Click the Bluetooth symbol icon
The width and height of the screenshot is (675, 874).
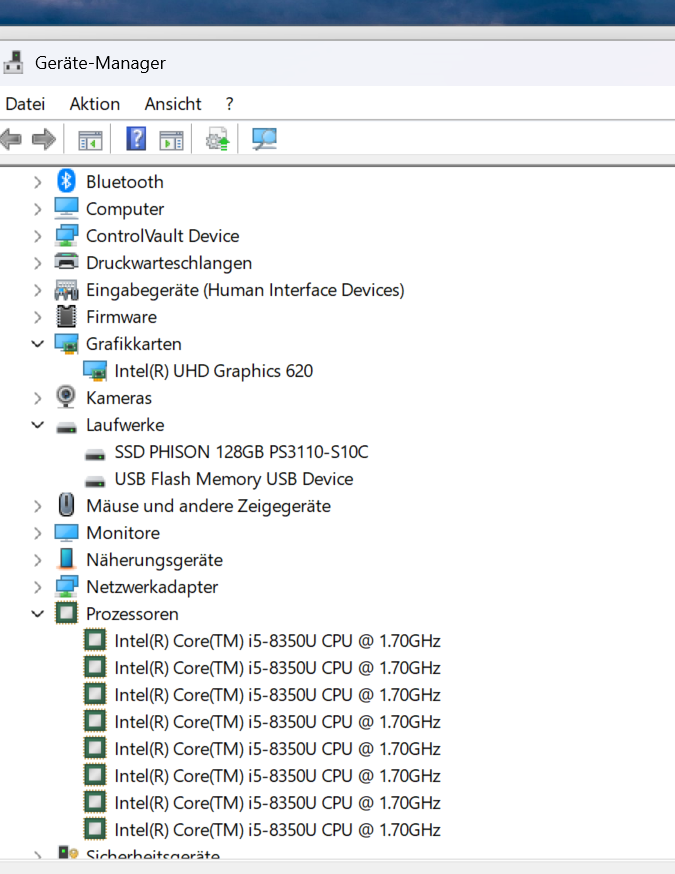pos(66,181)
